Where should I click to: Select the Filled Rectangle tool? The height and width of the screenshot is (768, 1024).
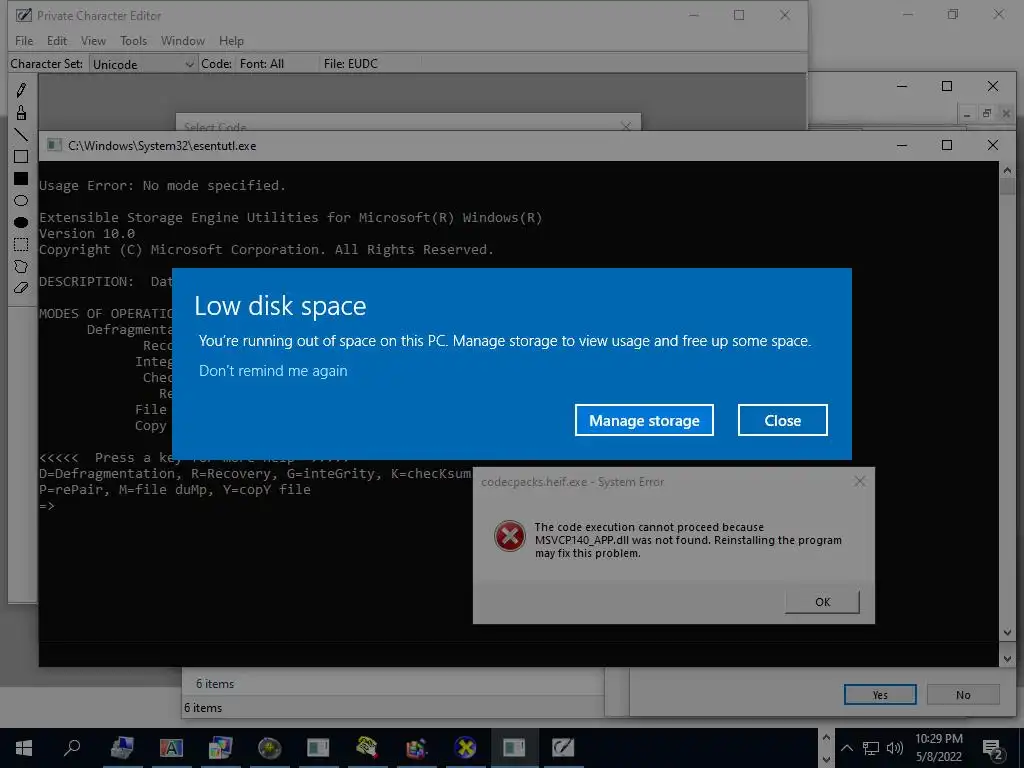point(21,179)
